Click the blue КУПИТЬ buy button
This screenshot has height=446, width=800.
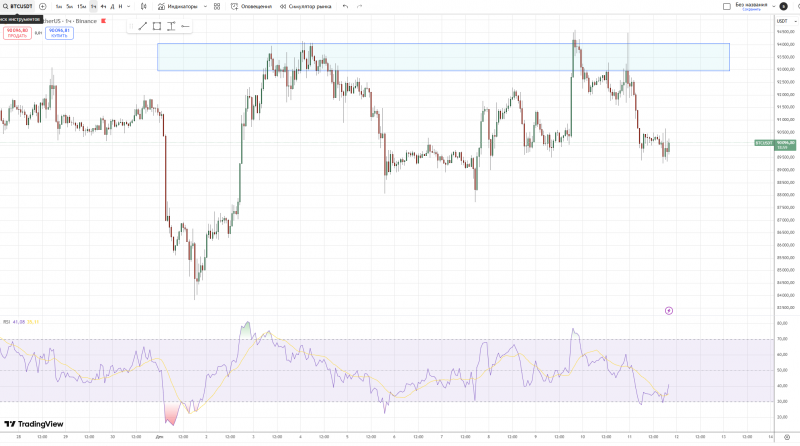pos(59,33)
